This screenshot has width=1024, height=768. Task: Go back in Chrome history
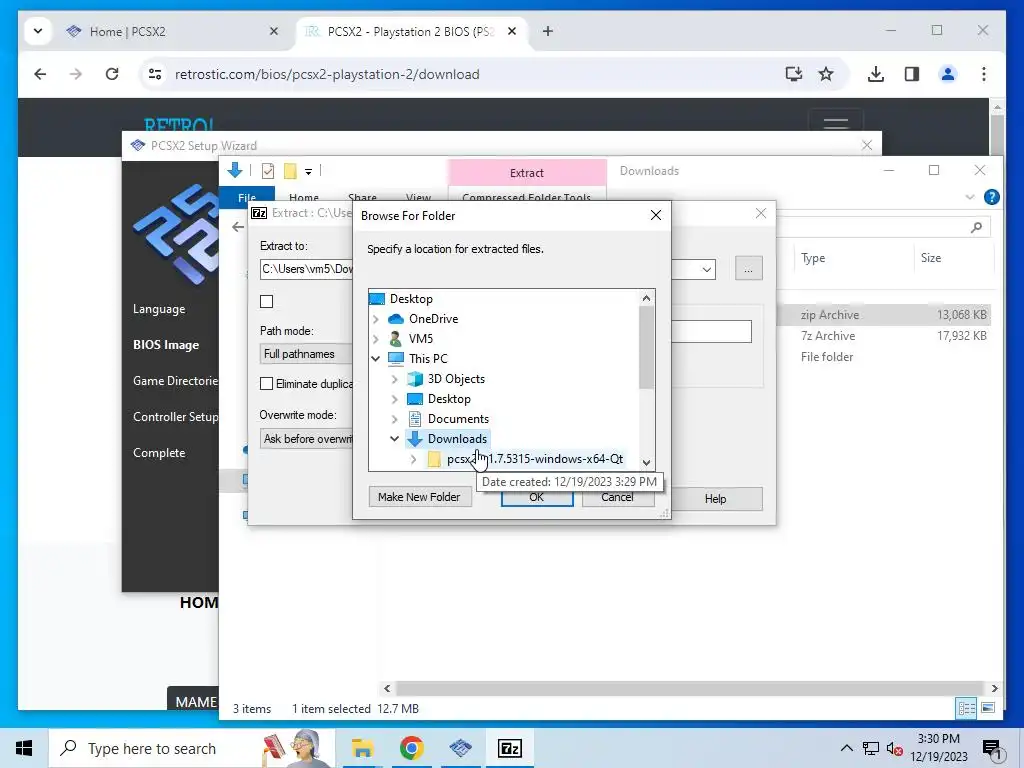pyautogui.click(x=40, y=74)
